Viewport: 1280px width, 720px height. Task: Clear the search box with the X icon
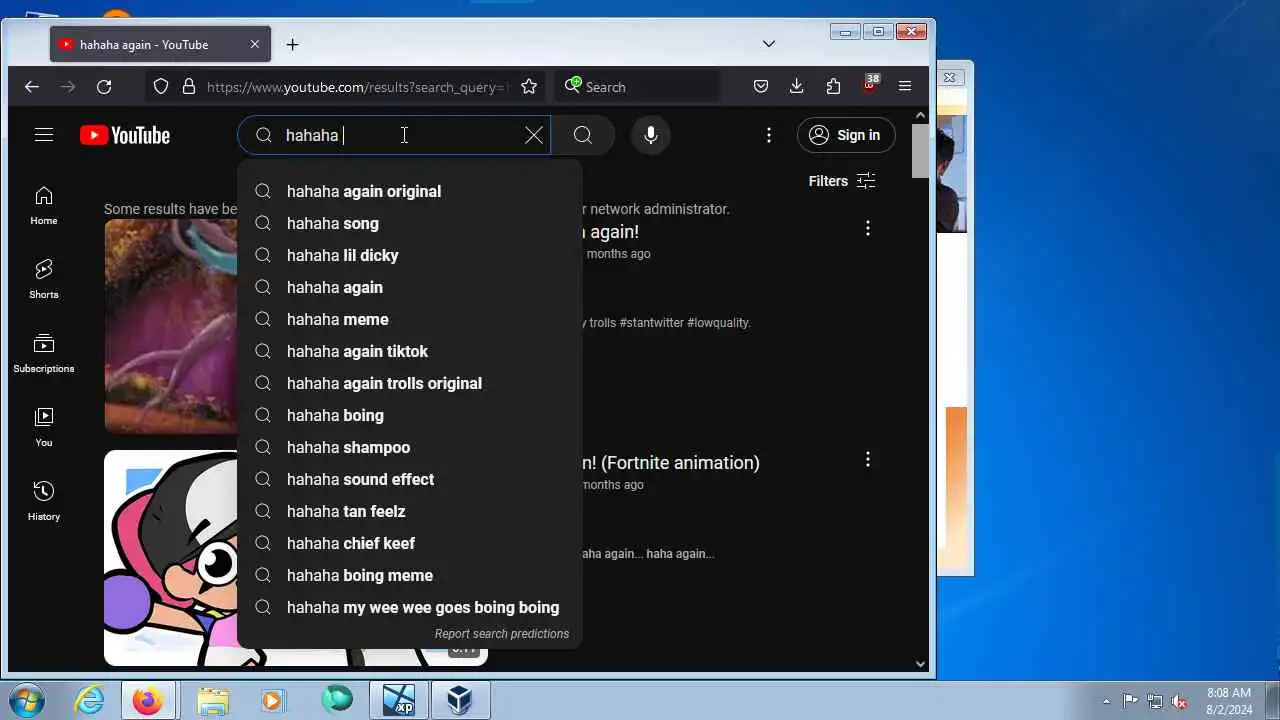coord(534,135)
